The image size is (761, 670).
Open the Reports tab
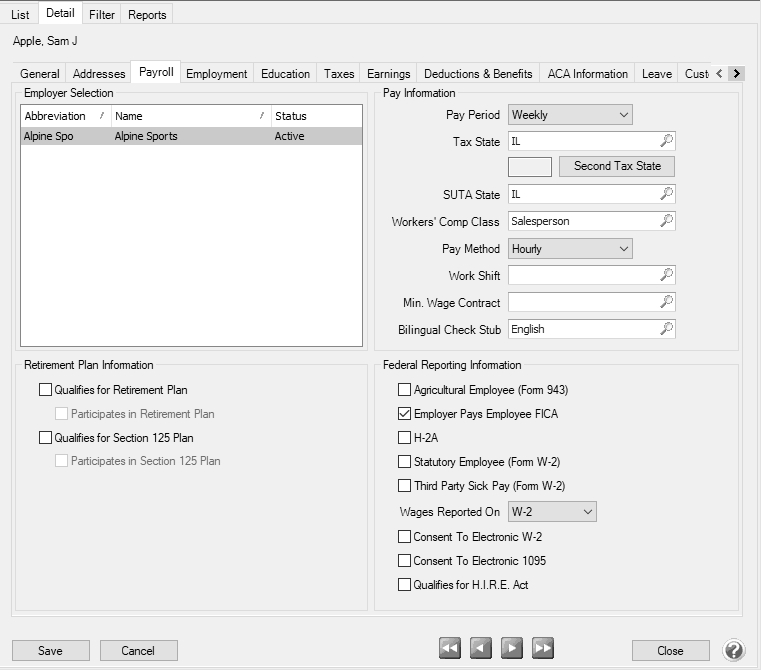(x=147, y=15)
